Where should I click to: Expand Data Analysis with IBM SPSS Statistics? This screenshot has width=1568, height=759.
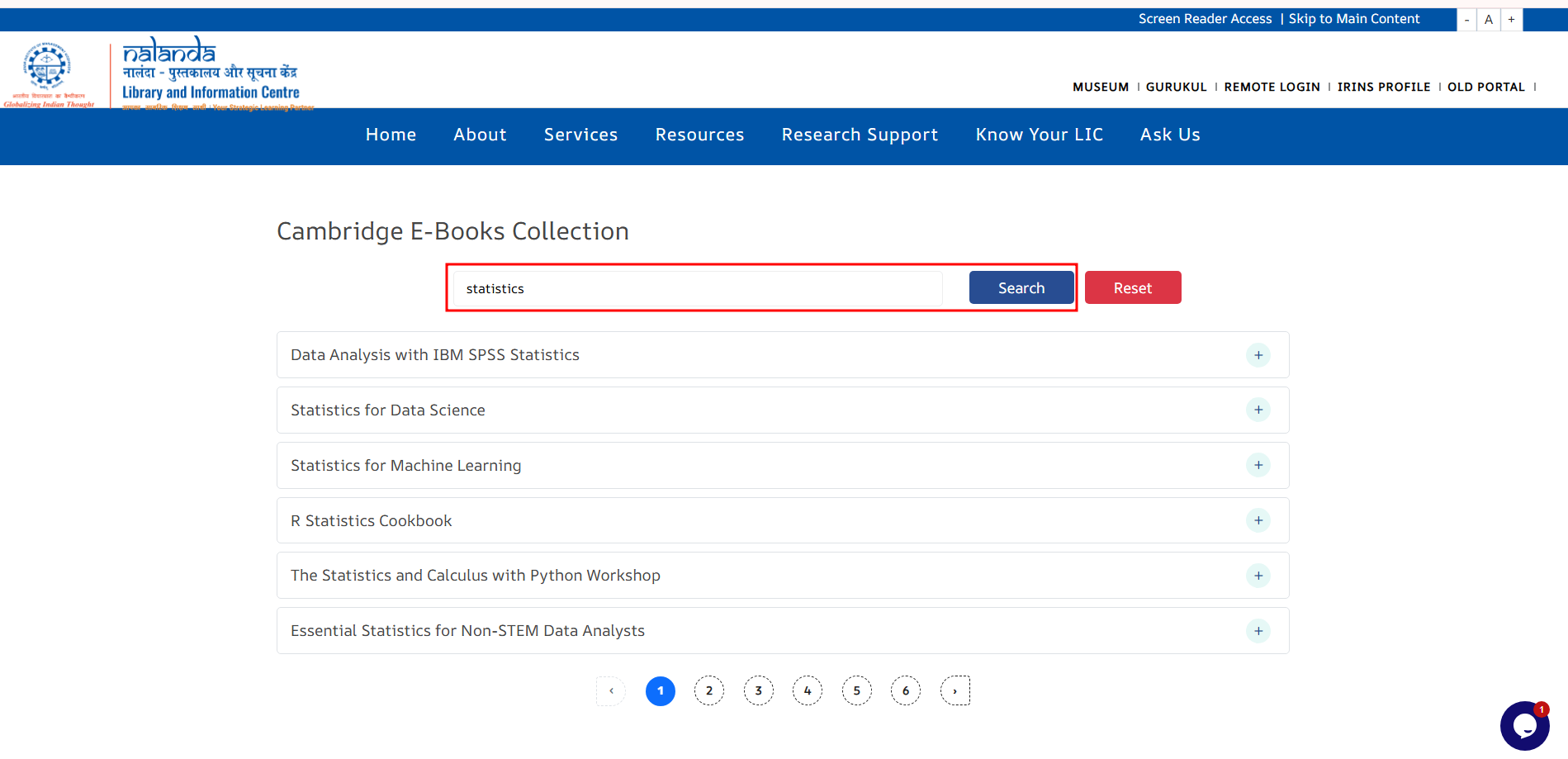pyautogui.click(x=1258, y=355)
